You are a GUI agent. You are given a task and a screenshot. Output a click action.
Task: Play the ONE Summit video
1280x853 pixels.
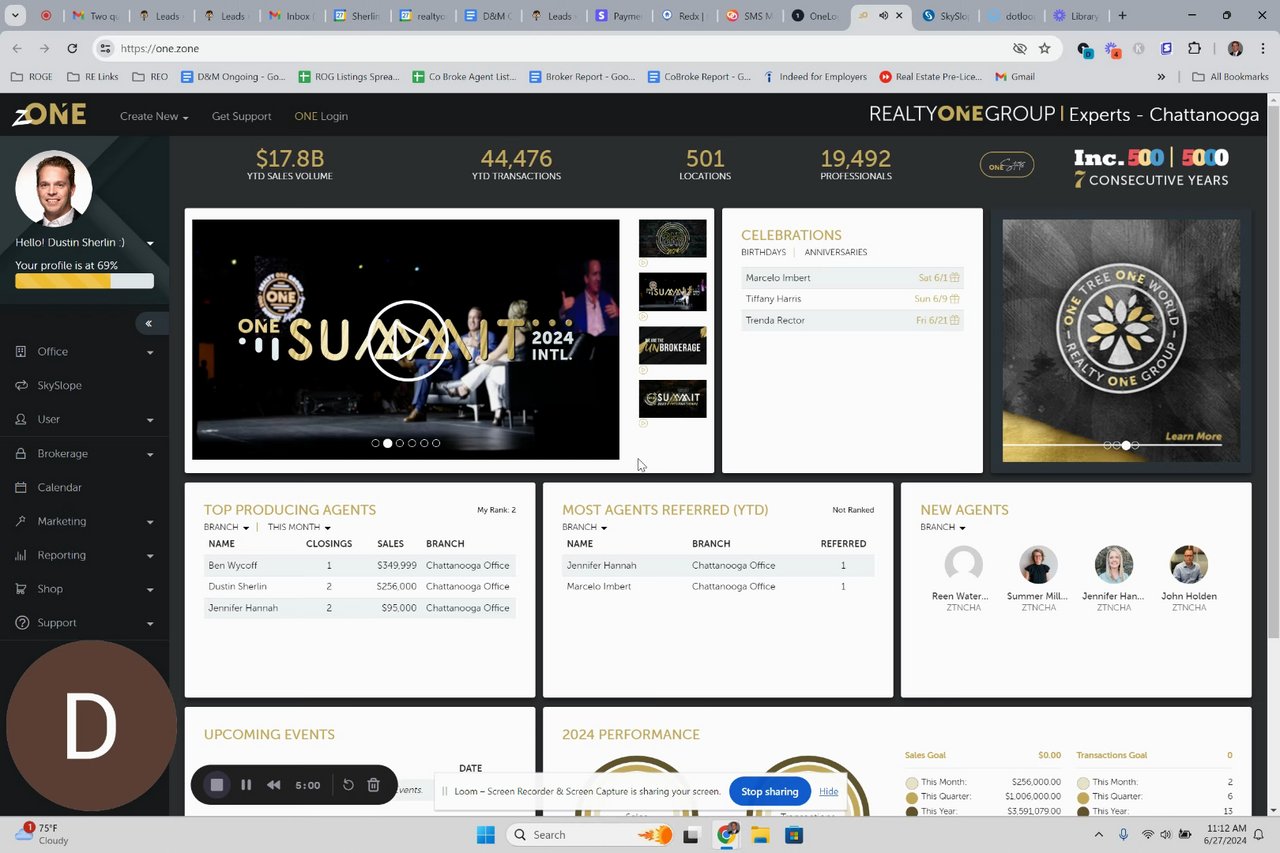coord(407,340)
